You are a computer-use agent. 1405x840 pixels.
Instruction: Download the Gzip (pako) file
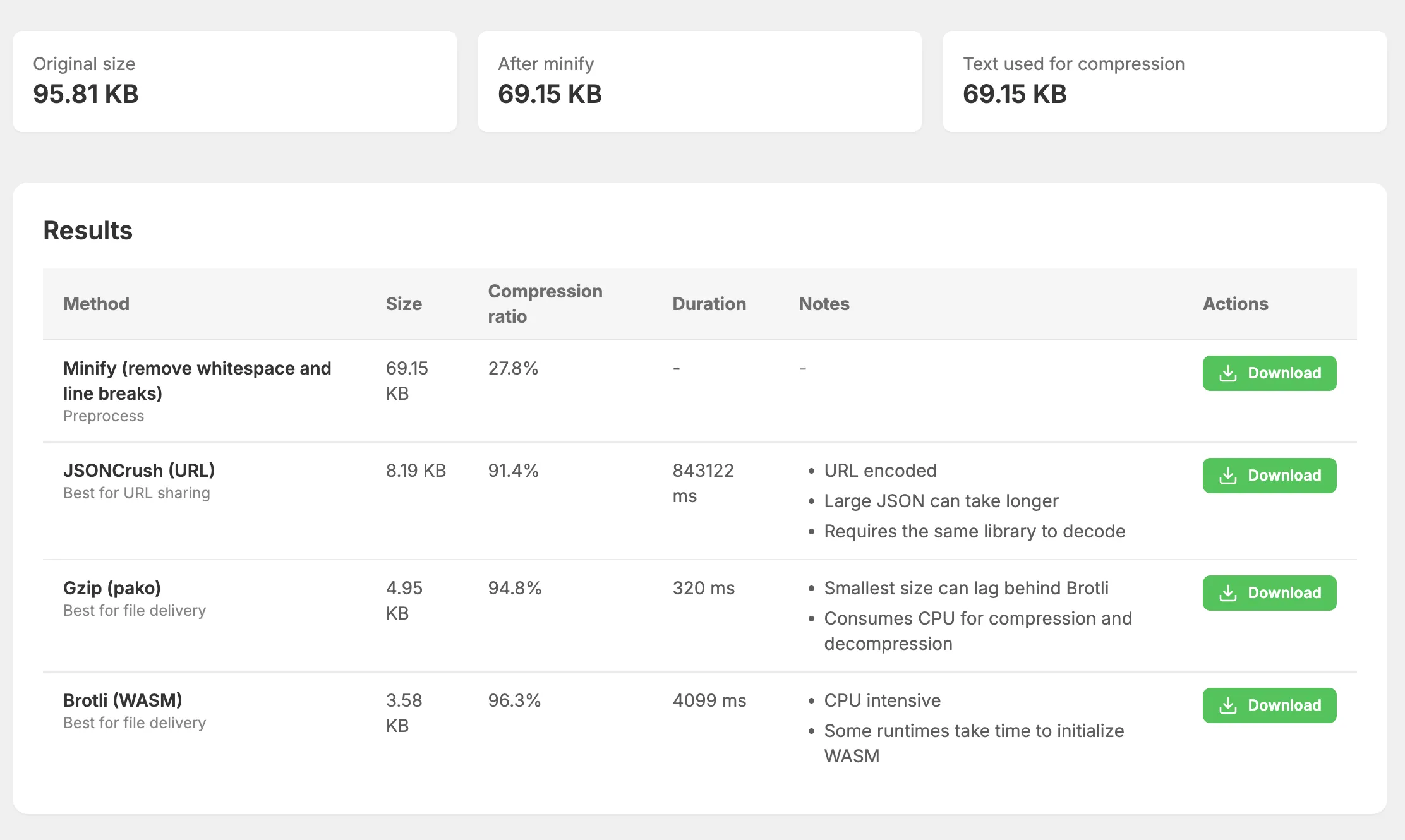point(1269,593)
